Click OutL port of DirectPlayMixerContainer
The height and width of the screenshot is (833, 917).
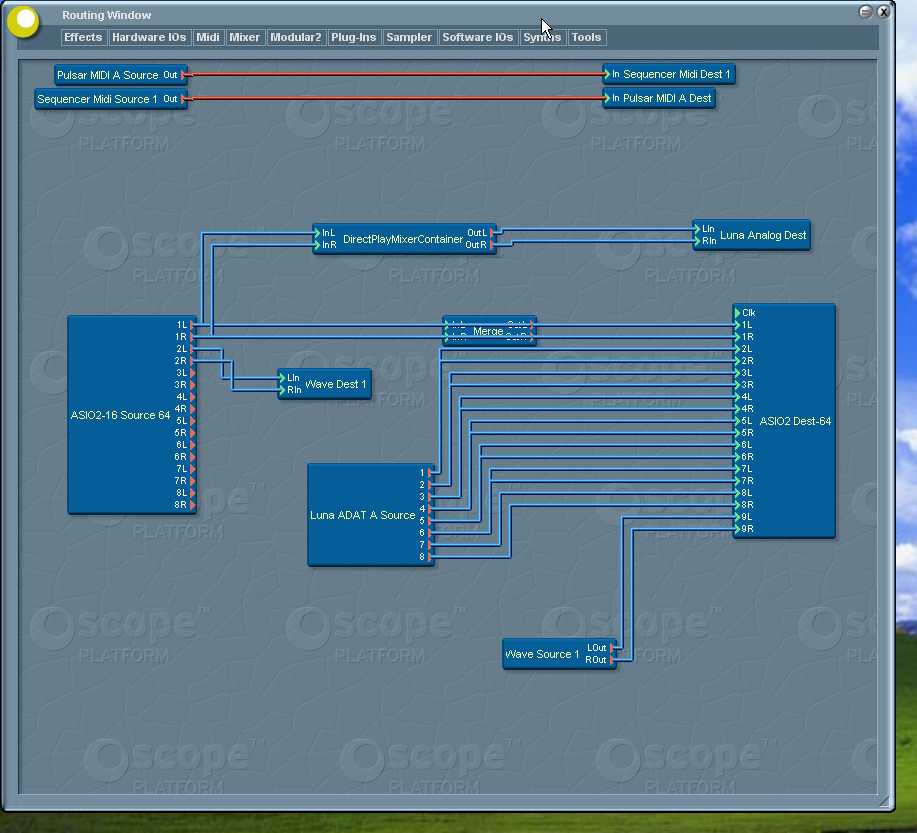click(492, 233)
